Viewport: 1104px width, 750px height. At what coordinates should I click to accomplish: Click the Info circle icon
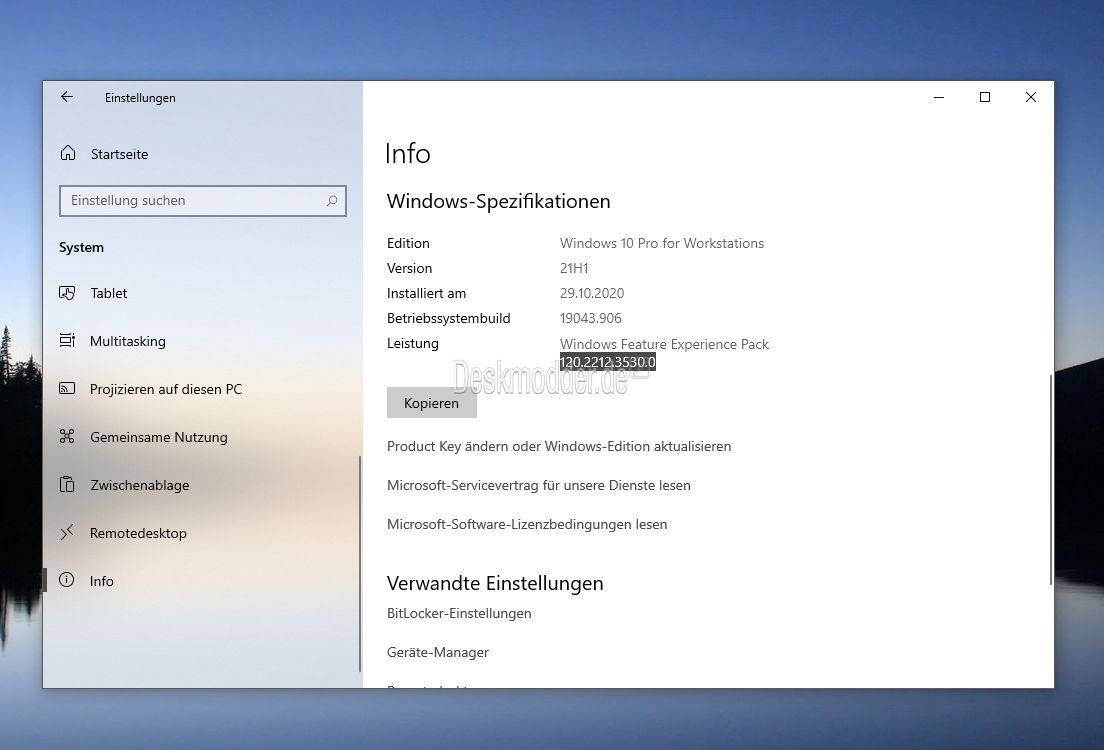[67, 580]
